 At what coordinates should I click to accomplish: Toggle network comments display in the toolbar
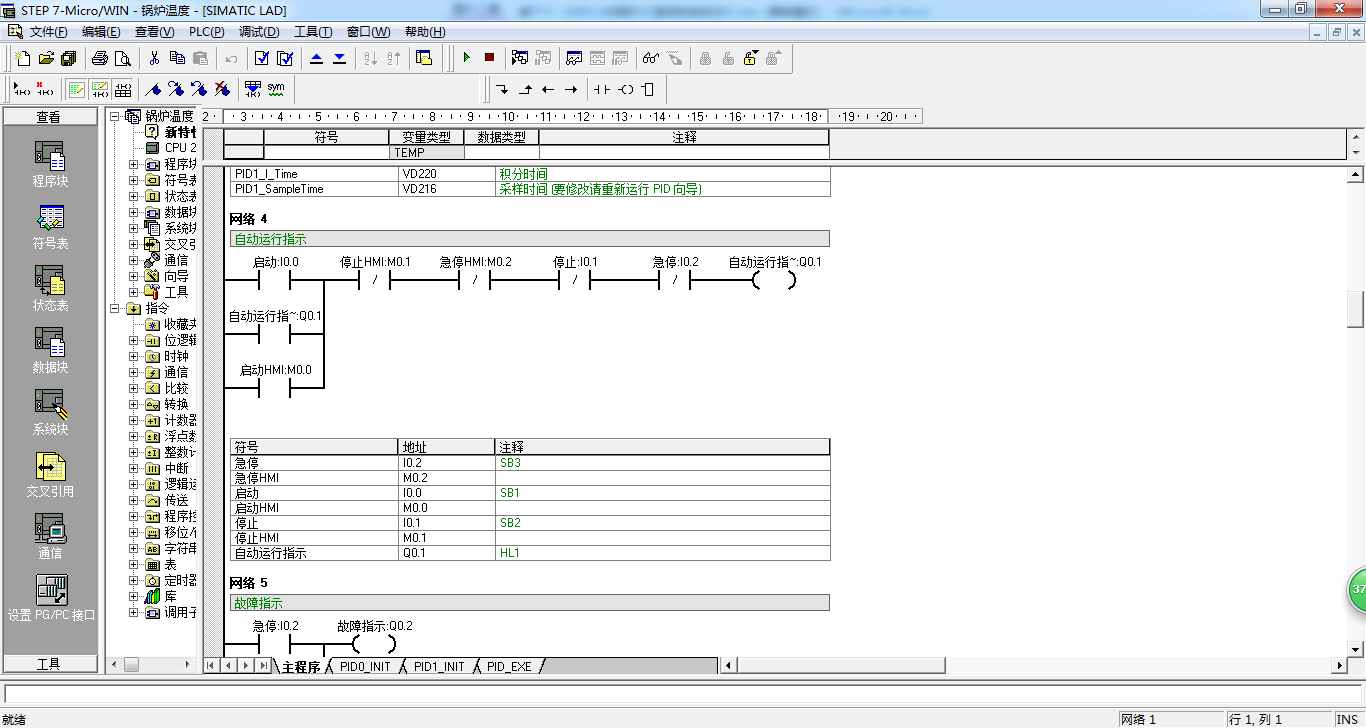[x=100, y=89]
